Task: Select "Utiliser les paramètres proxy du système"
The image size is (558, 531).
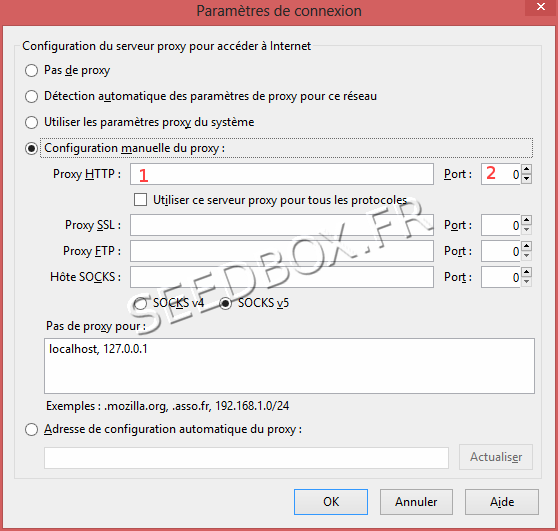Action: pyautogui.click(x=31, y=122)
